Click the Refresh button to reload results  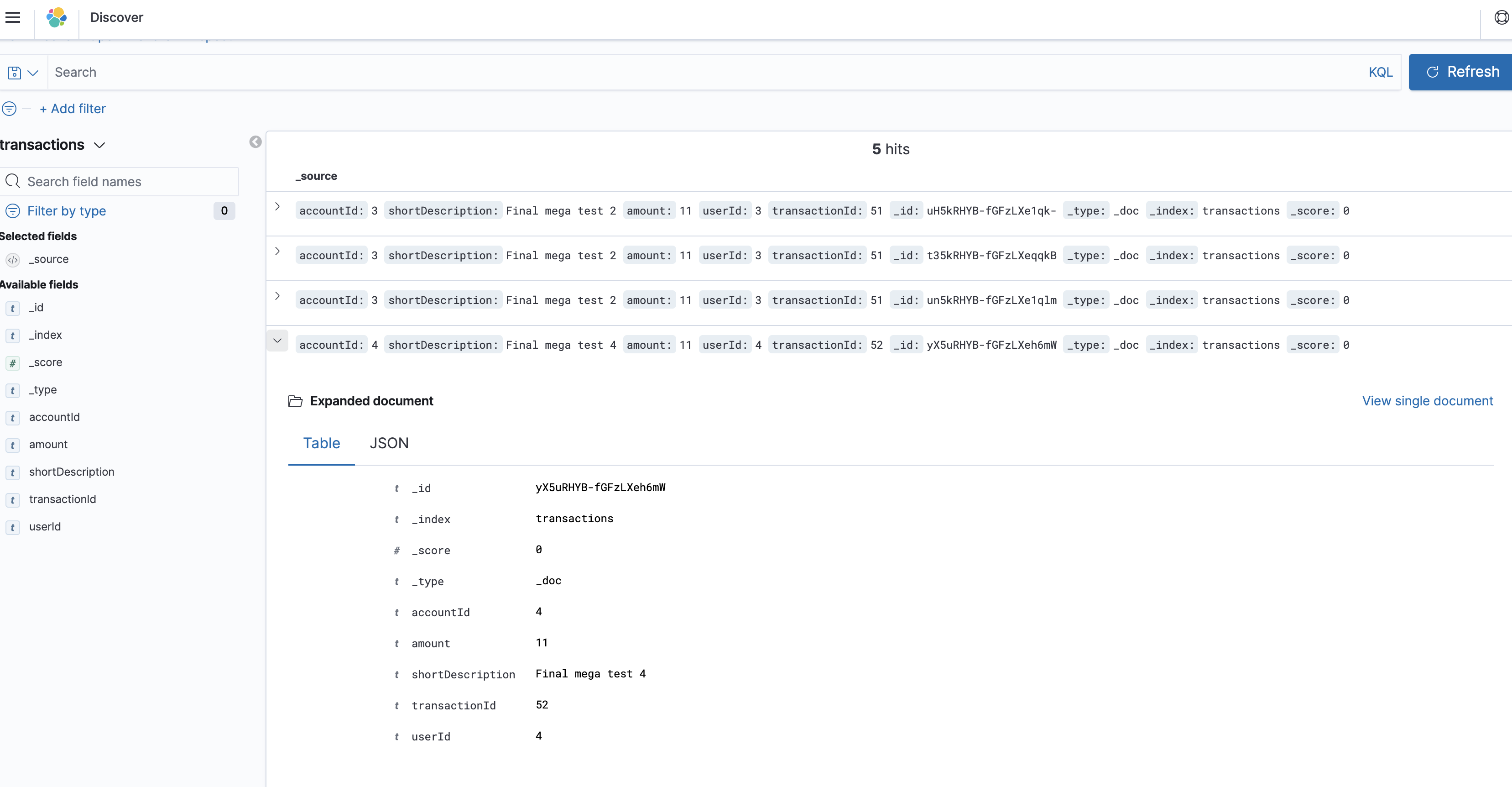[x=1461, y=72]
